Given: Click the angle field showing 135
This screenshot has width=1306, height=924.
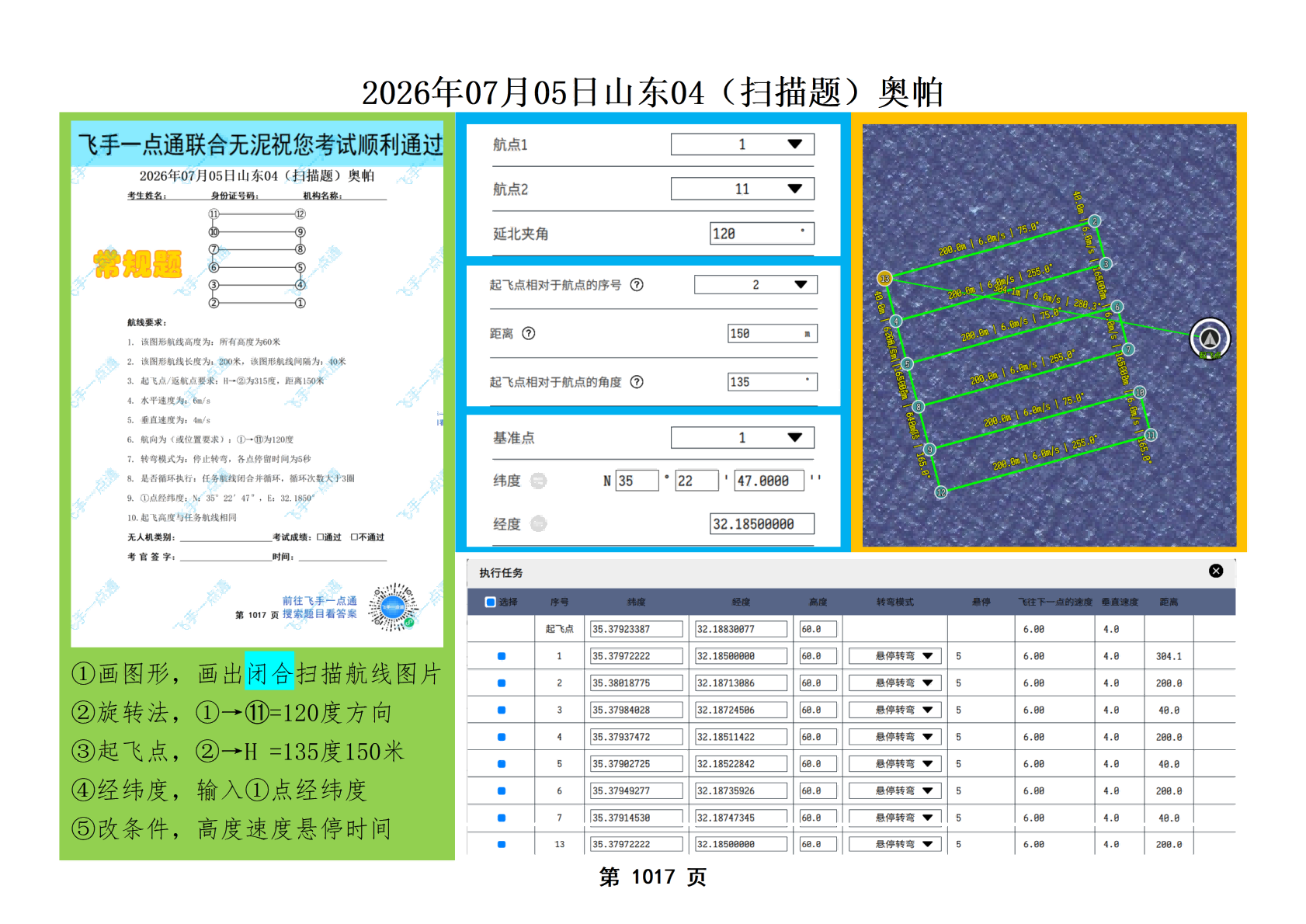Looking at the screenshot, I should pos(772,382).
